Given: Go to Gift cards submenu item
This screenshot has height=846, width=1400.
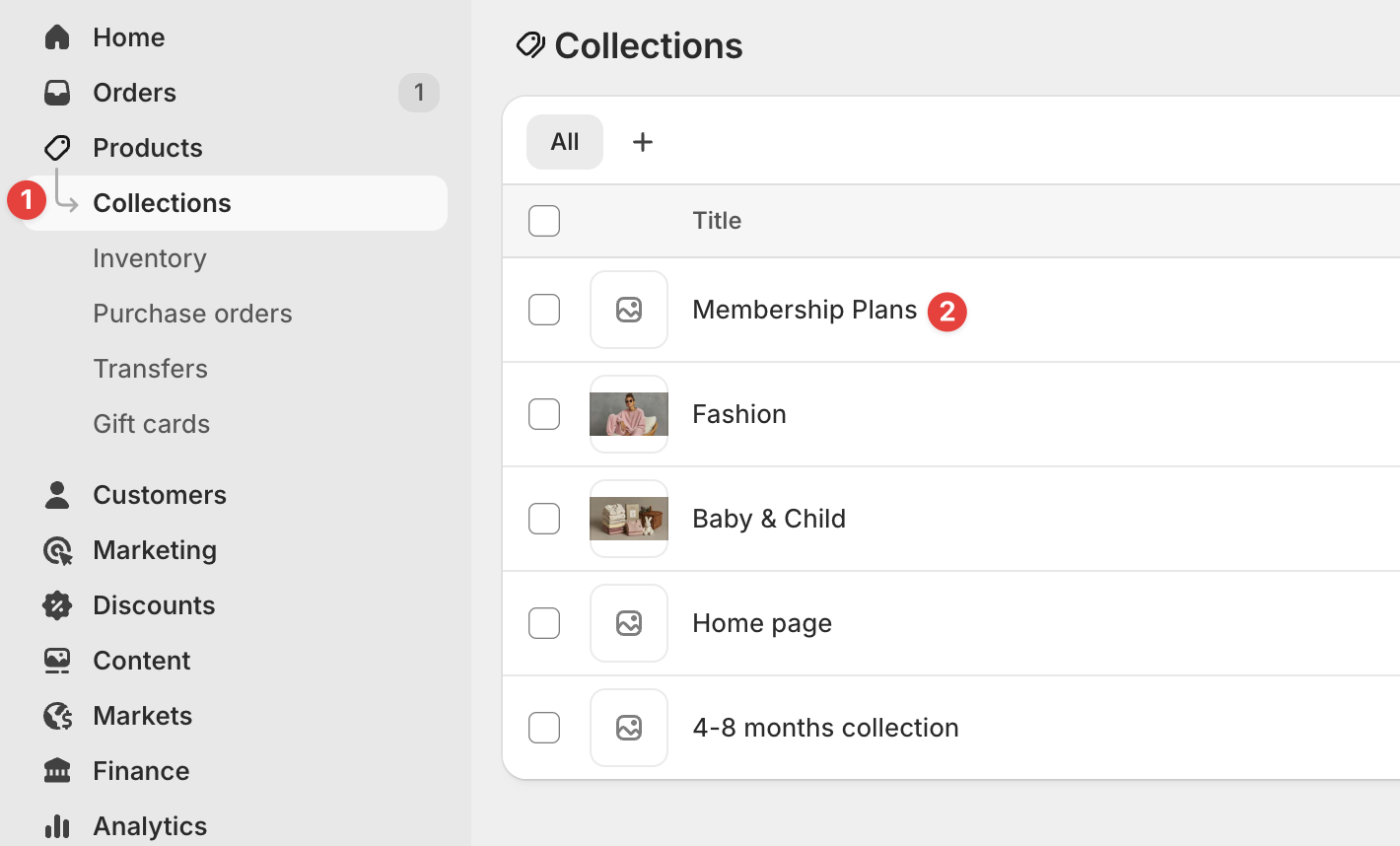Looking at the screenshot, I should tap(152, 424).
